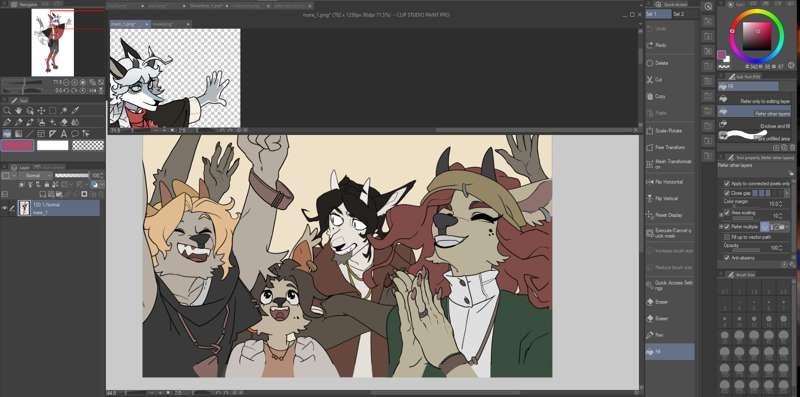Click Redo in Quick Access
800x397 pixels.
(670, 45)
